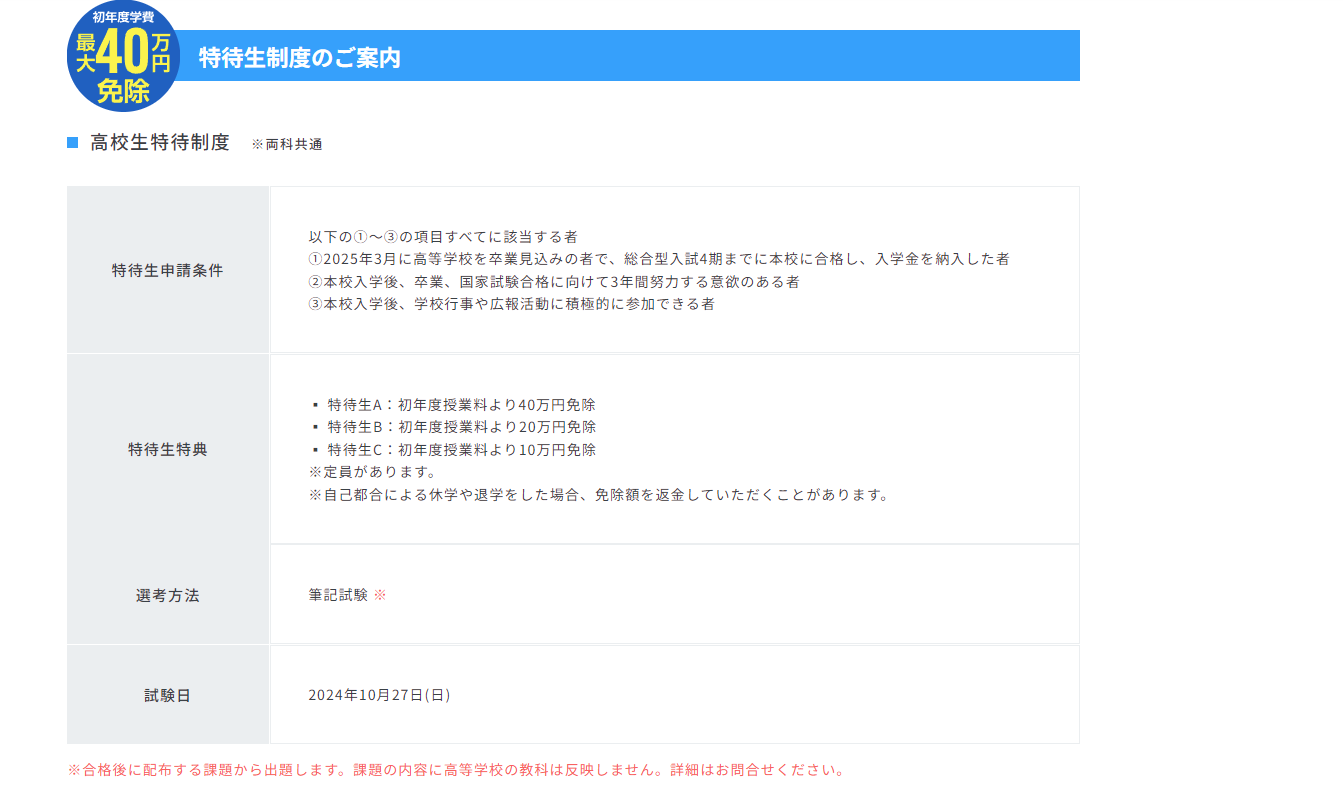Click the red footnote about 合格後に配布する課題
Image resolution: width=1343 pixels, height=795 pixels.
[x=457, y=770]
